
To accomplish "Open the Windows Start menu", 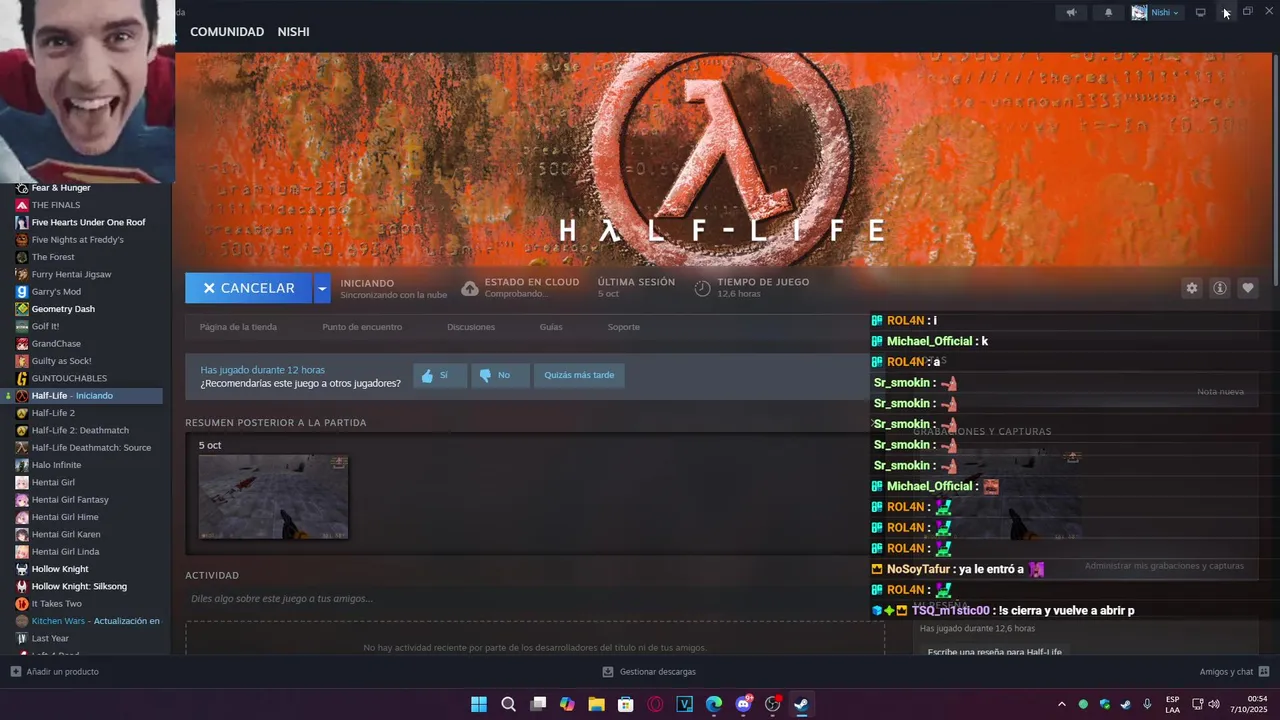I will [x=479, y=704].
